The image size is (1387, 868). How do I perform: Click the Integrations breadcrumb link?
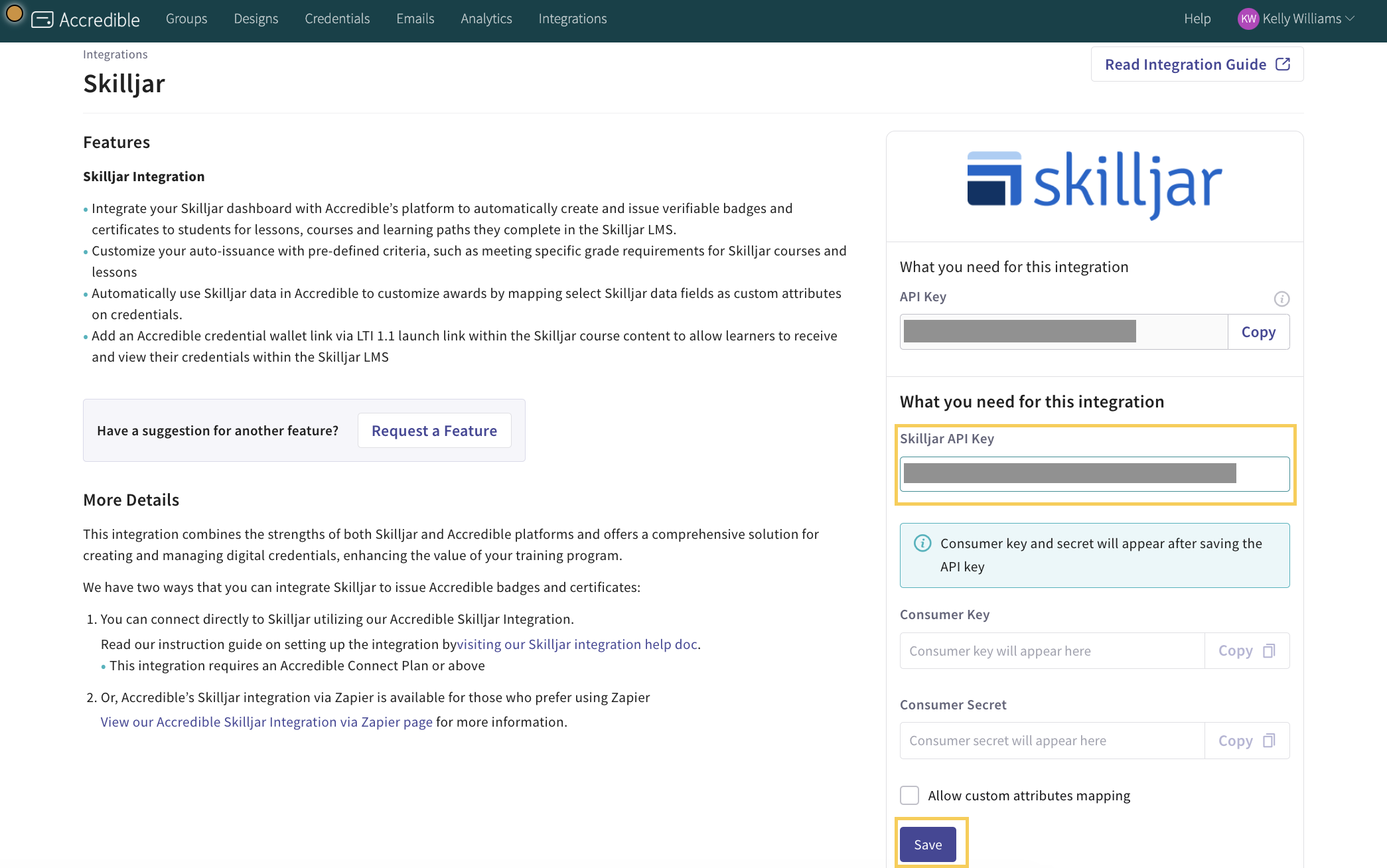click(x=115, y=54)
